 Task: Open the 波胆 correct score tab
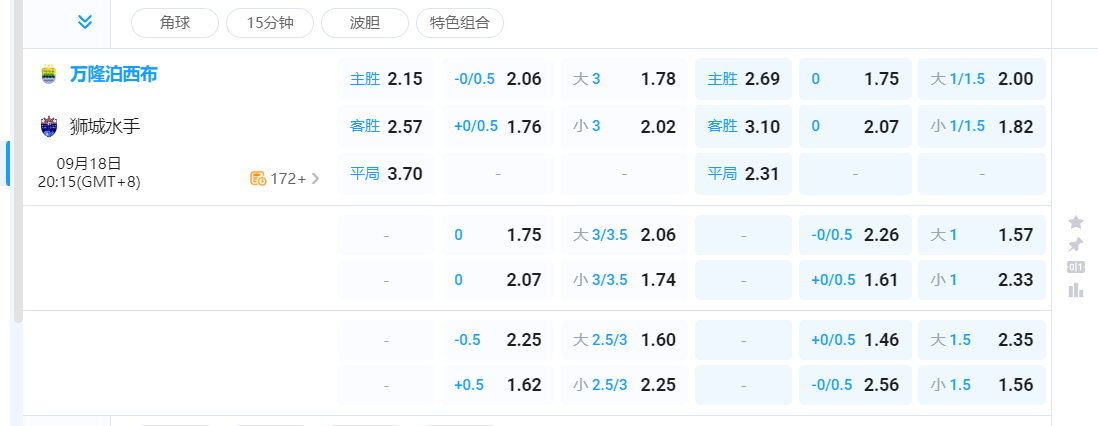coord(365,23)
